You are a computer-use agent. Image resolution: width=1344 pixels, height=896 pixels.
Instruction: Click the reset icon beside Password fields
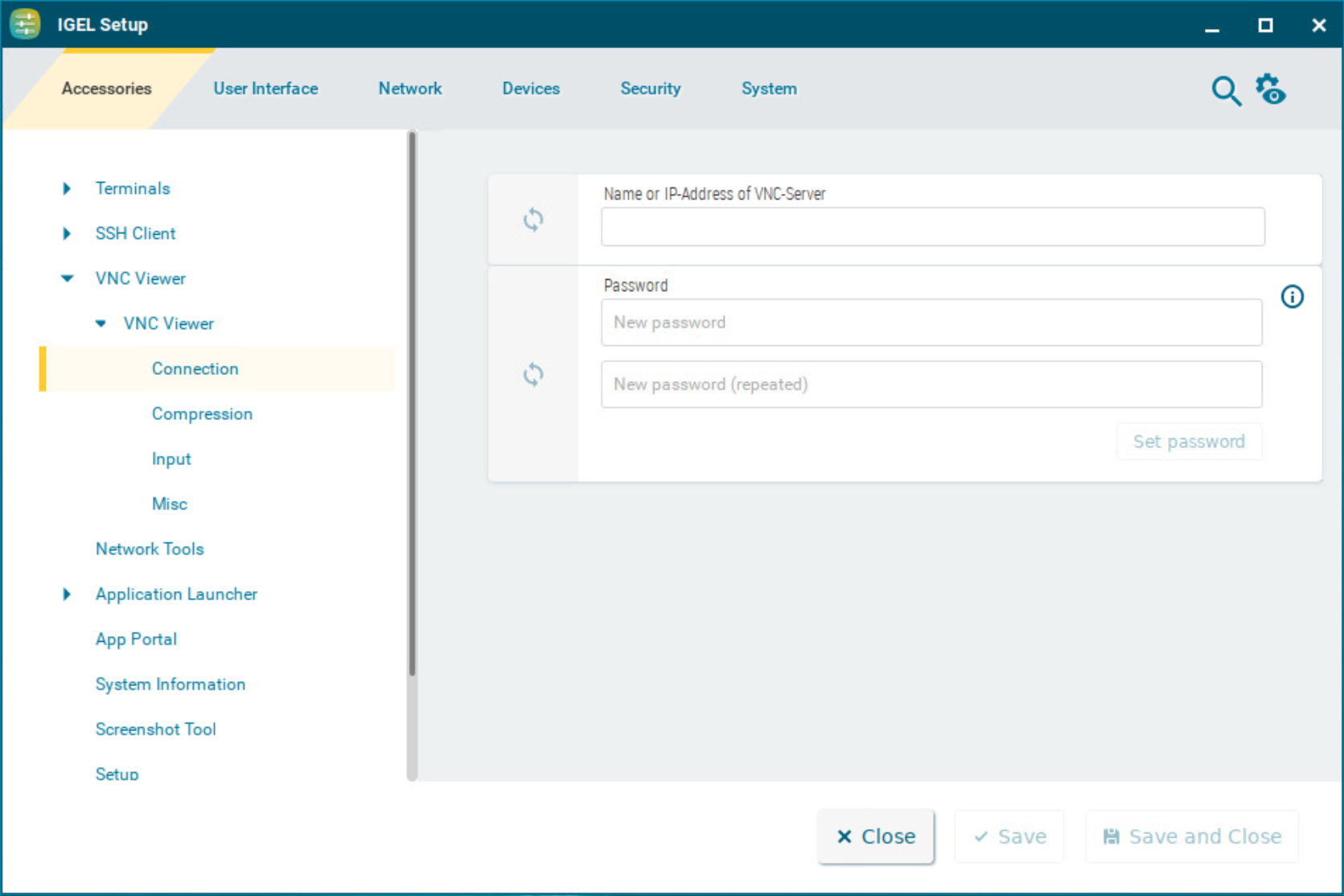tap(533, 374)
